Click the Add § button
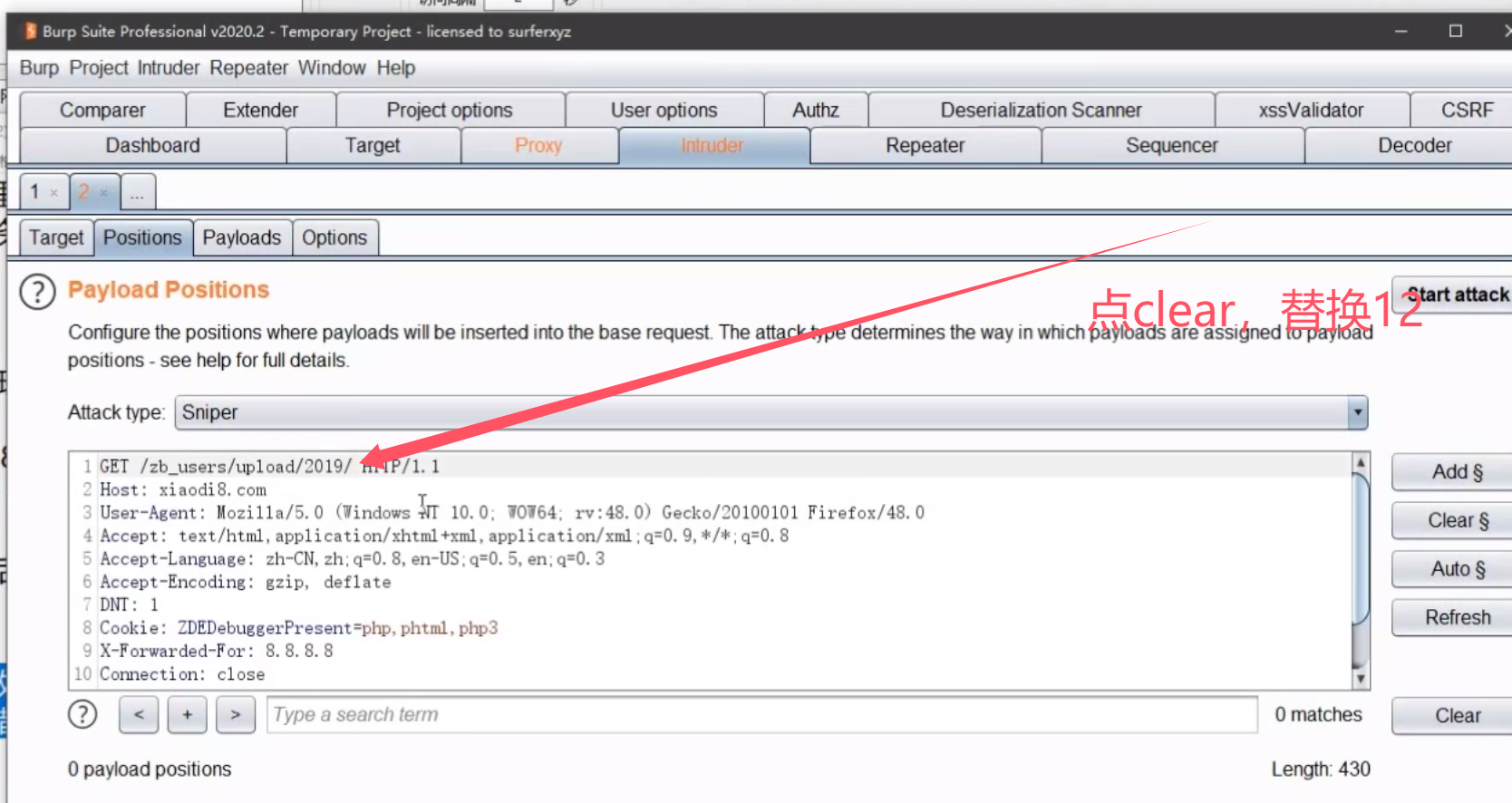The width and height of the screenshot is (1512, 803). [x=1454, y=472]
